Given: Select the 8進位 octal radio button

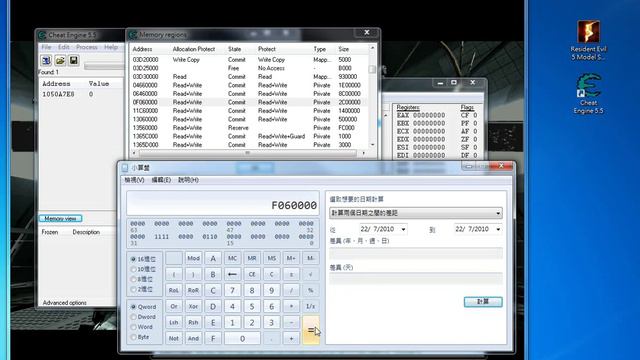Looking at the screenshot, I should pos(133,279).
